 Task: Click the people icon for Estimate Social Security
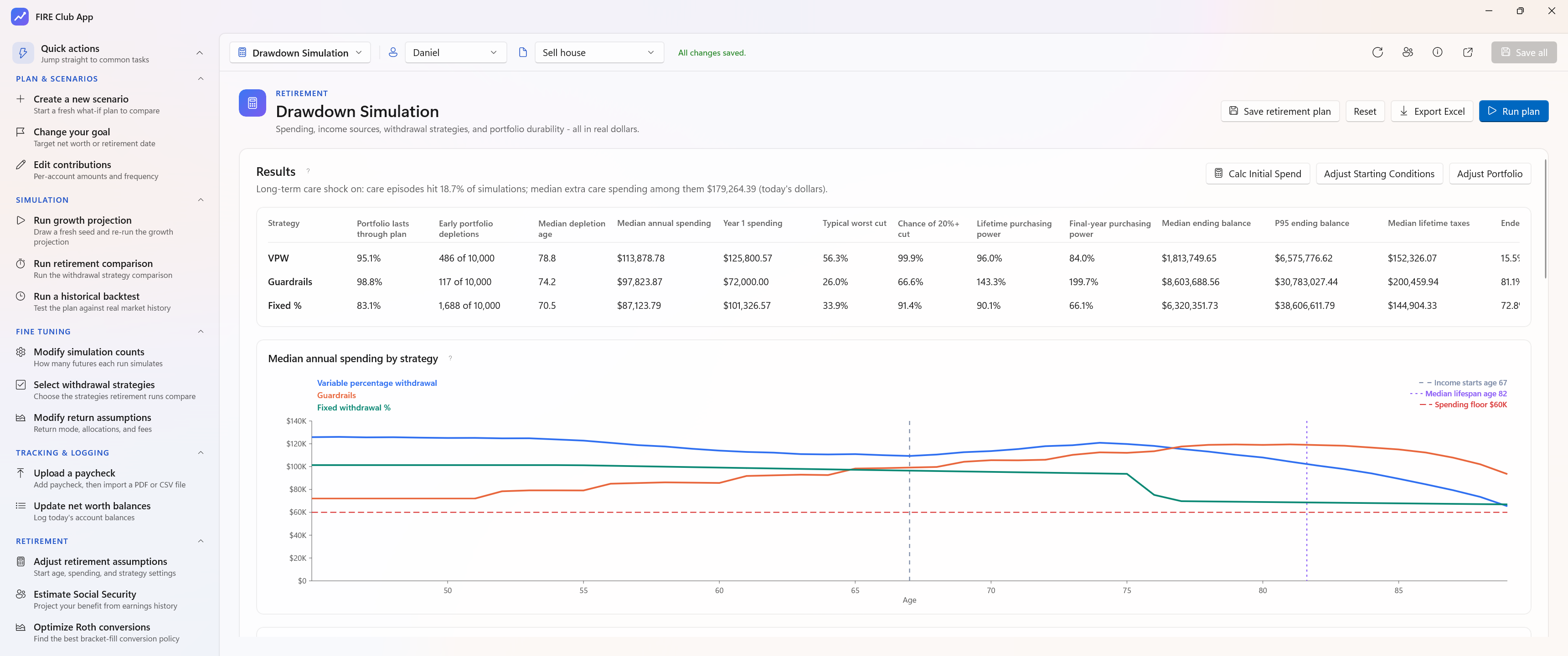[x=21, y=594]
